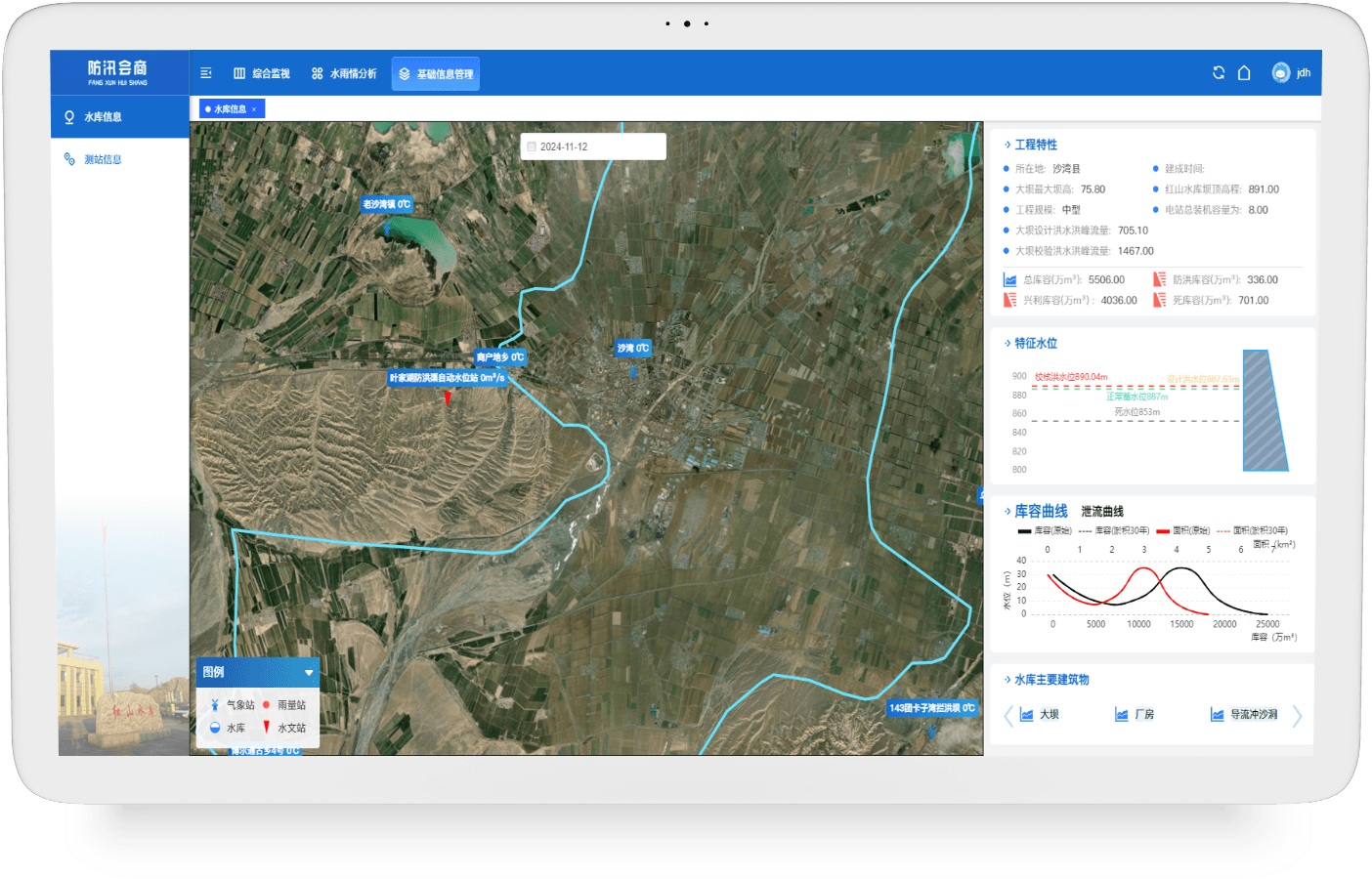
Task: Click the 防汛会商 logo
Action: tap(117, 71)
